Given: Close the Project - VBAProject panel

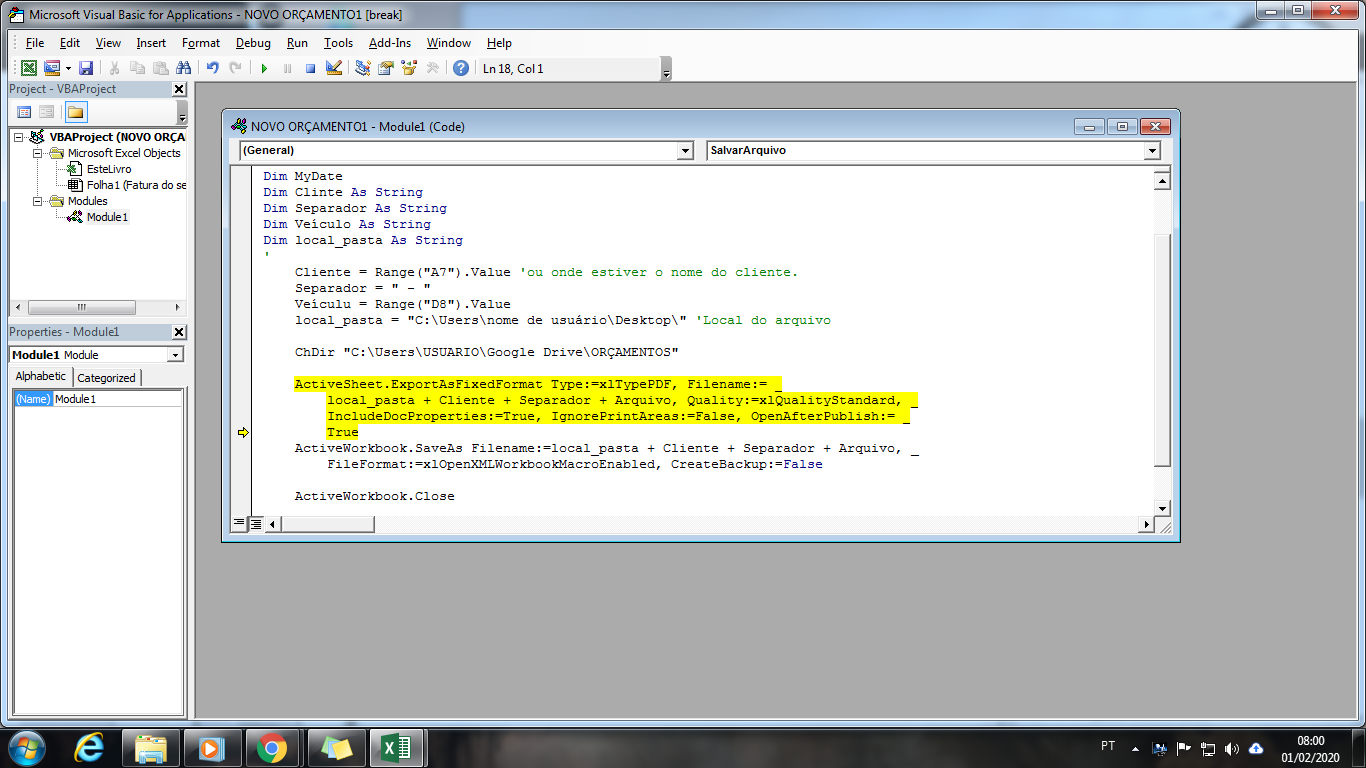Looking at the screenshot, I should pyautogui.click(x=179, y=89).
